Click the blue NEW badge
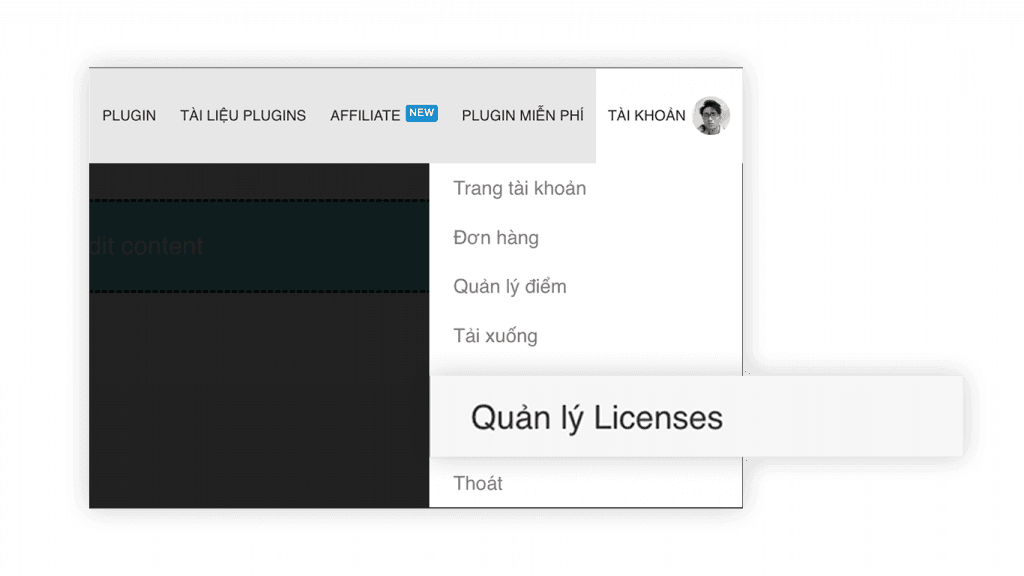Image resolution: width=1024 pixels, height=576 pixels. click(421, 113)
